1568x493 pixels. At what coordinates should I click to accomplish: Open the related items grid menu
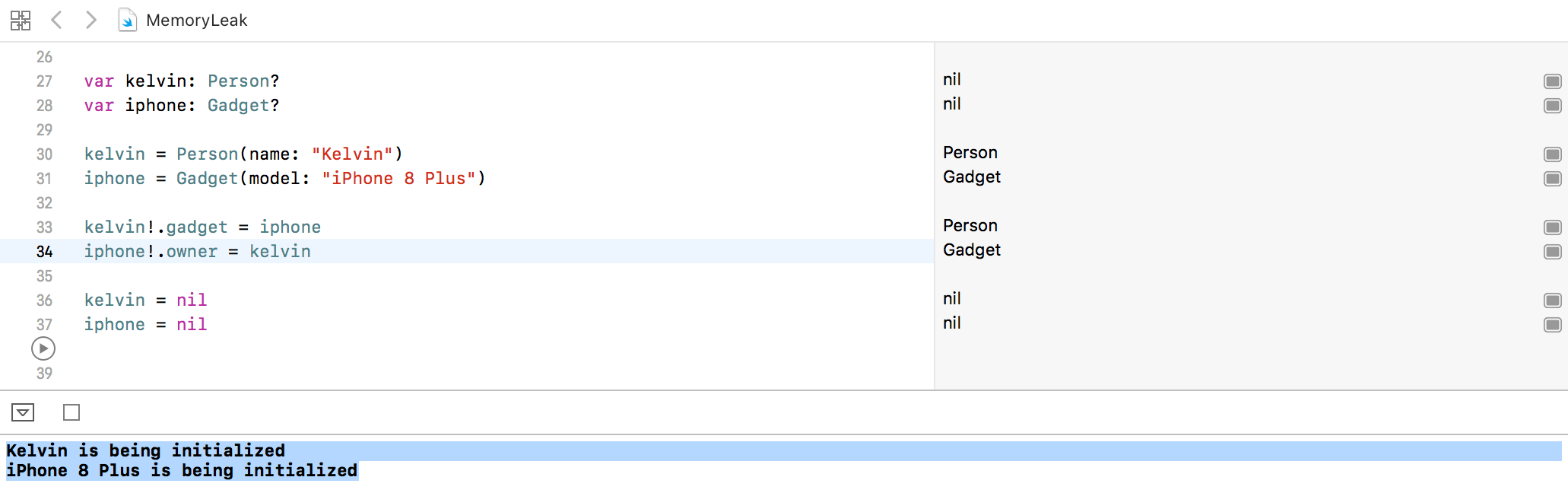(21, 21)
